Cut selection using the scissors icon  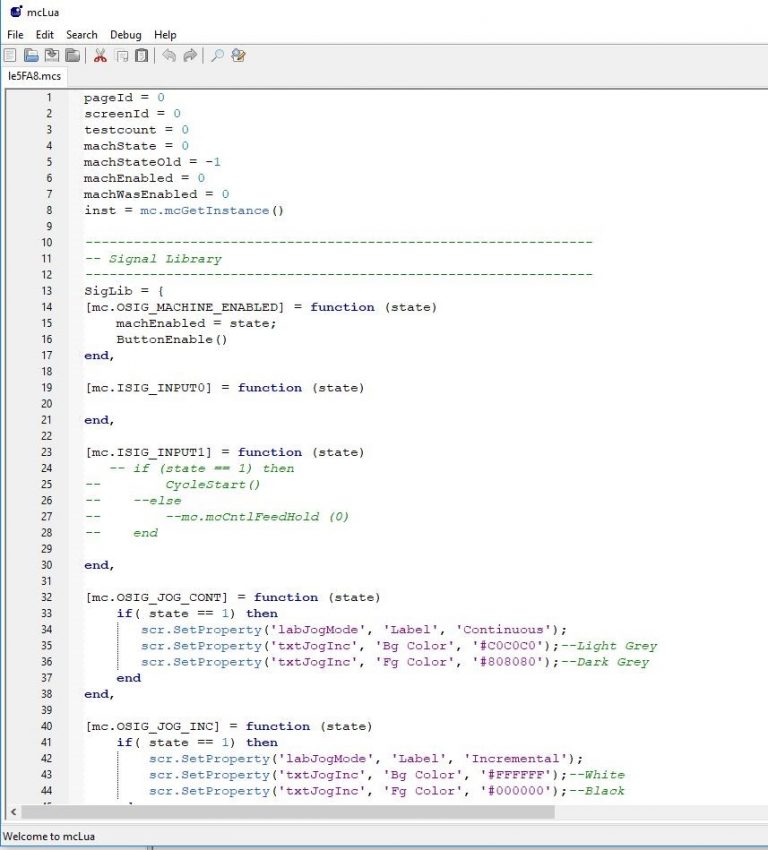pos(100,56)
